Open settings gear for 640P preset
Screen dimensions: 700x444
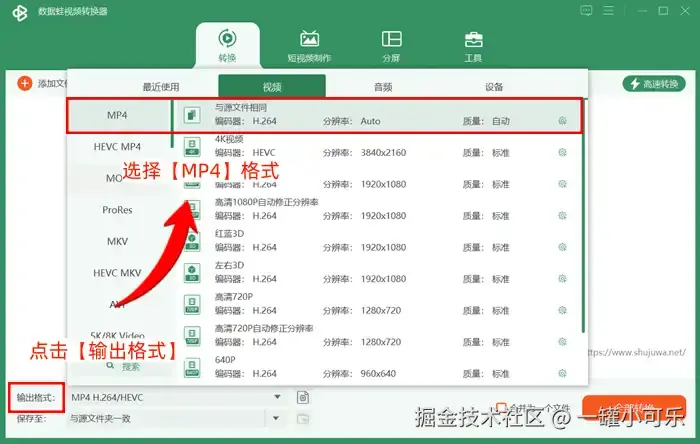pyautogui.click(x=562, y=373)
